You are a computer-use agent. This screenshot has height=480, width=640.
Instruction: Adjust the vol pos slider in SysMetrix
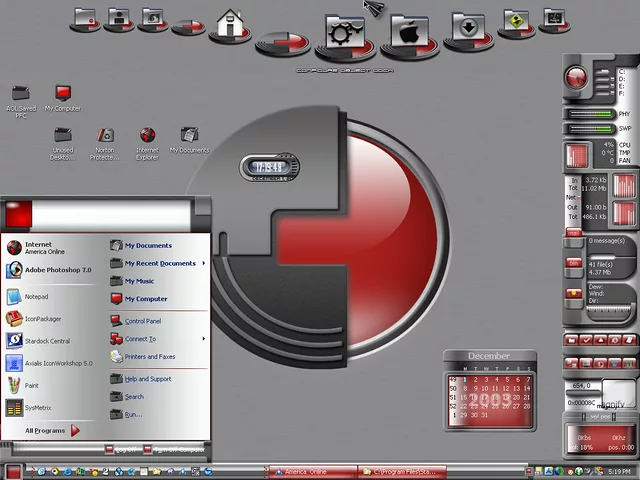click(x=600, y=417)
